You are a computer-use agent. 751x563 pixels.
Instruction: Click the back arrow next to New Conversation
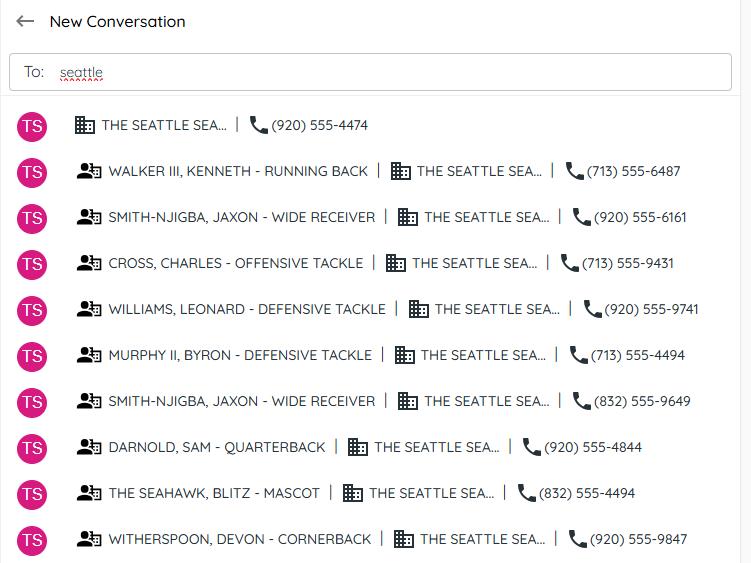tap(25, 21)
